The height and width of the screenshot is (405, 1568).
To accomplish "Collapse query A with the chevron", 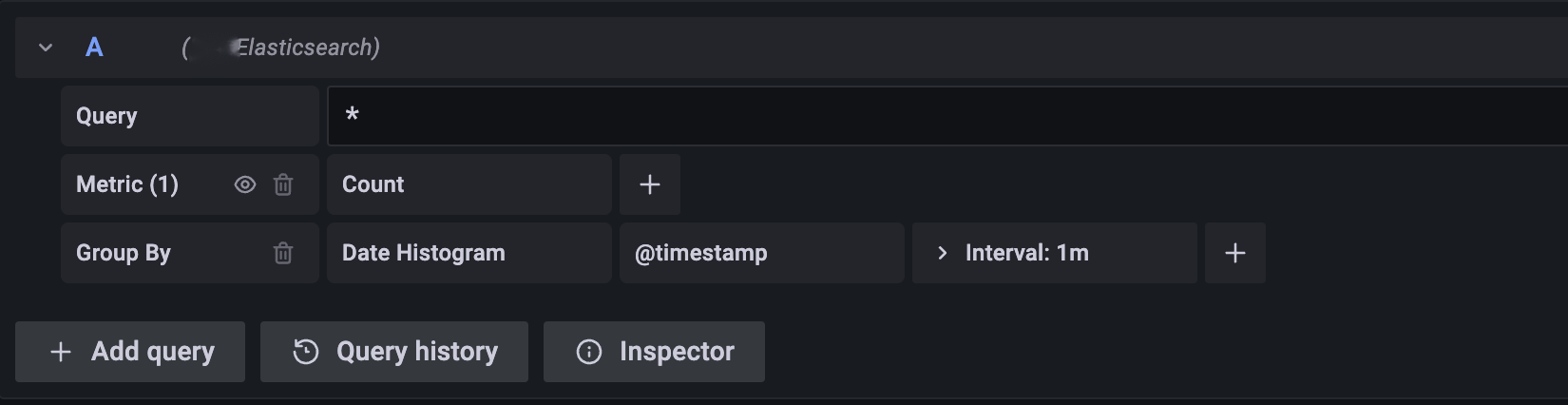I will (x=46, y=48).
